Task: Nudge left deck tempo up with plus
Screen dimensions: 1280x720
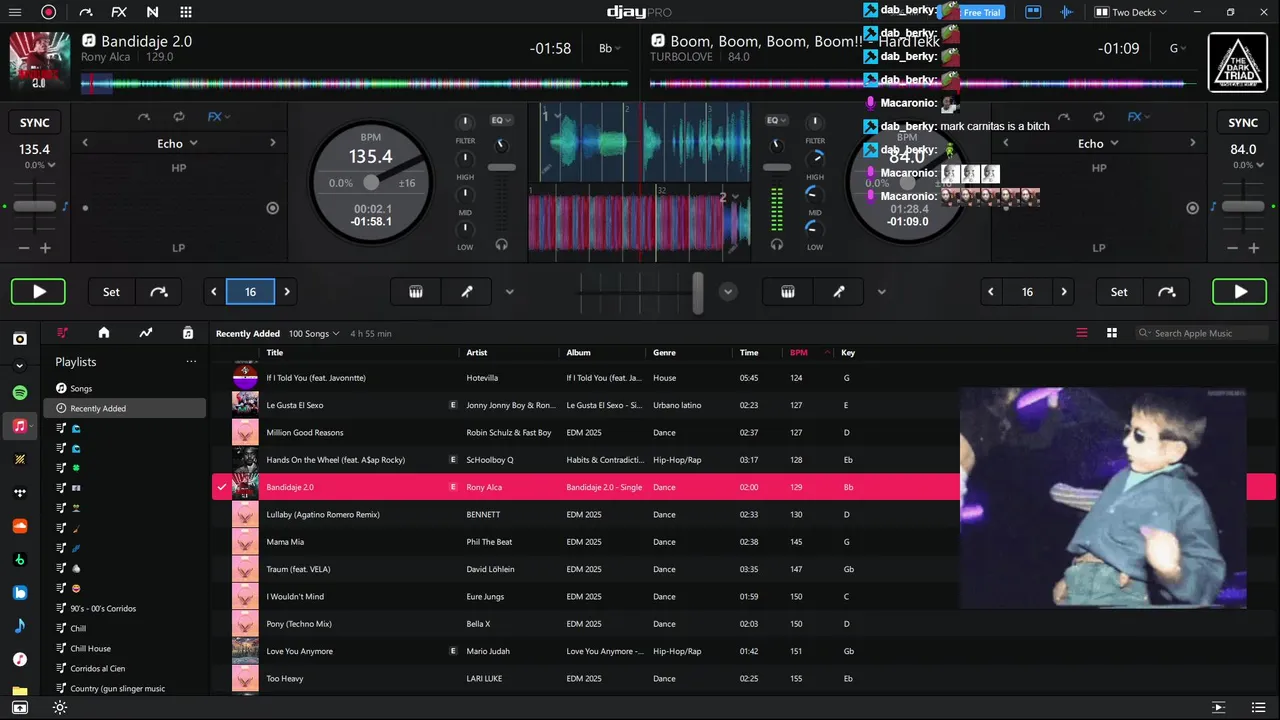Action: point(45,248)
